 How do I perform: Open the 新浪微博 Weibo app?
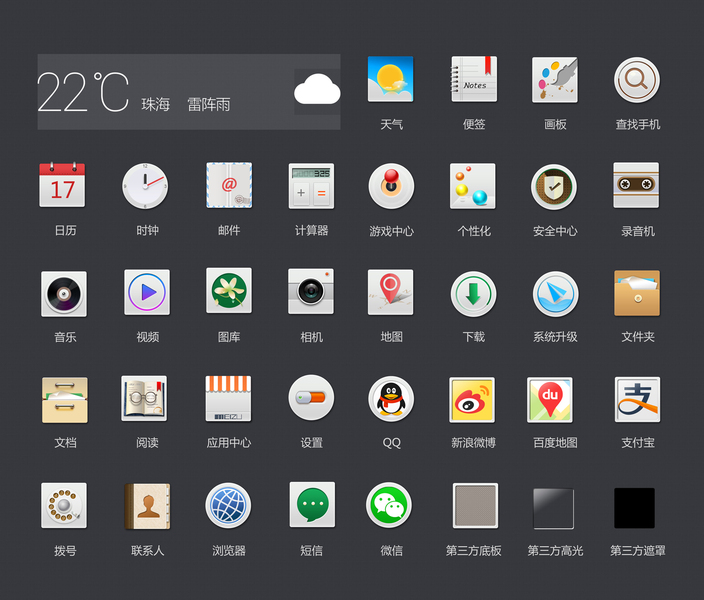pyautogui.click(x=472, y=400)
